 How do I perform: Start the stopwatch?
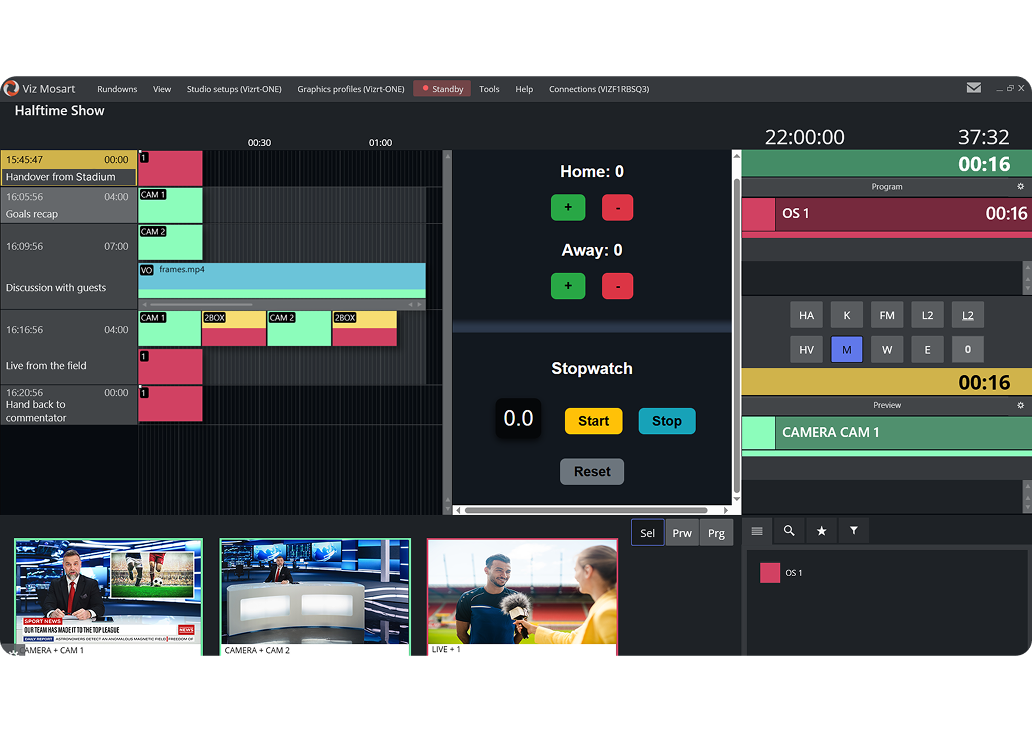593,421
